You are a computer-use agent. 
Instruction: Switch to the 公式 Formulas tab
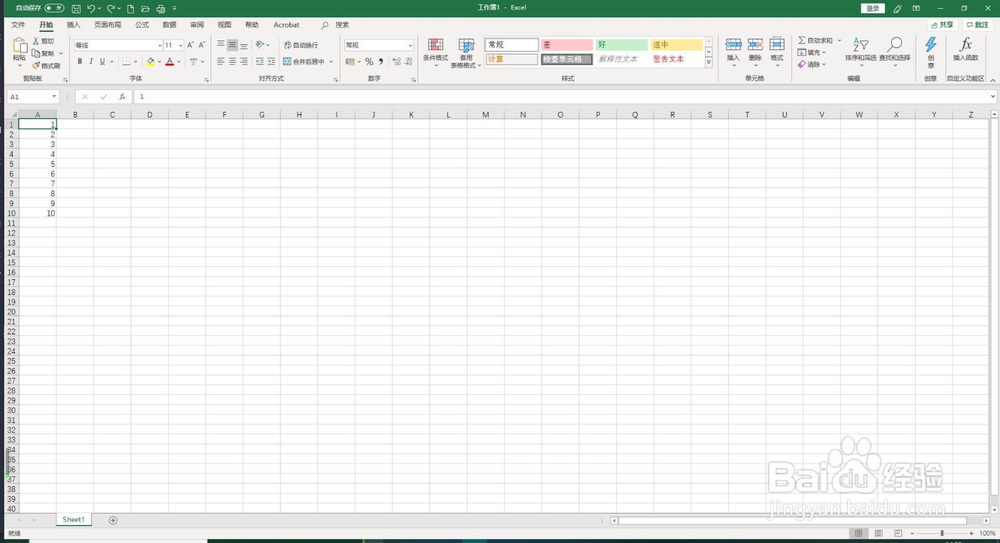(x=142, y=25)
